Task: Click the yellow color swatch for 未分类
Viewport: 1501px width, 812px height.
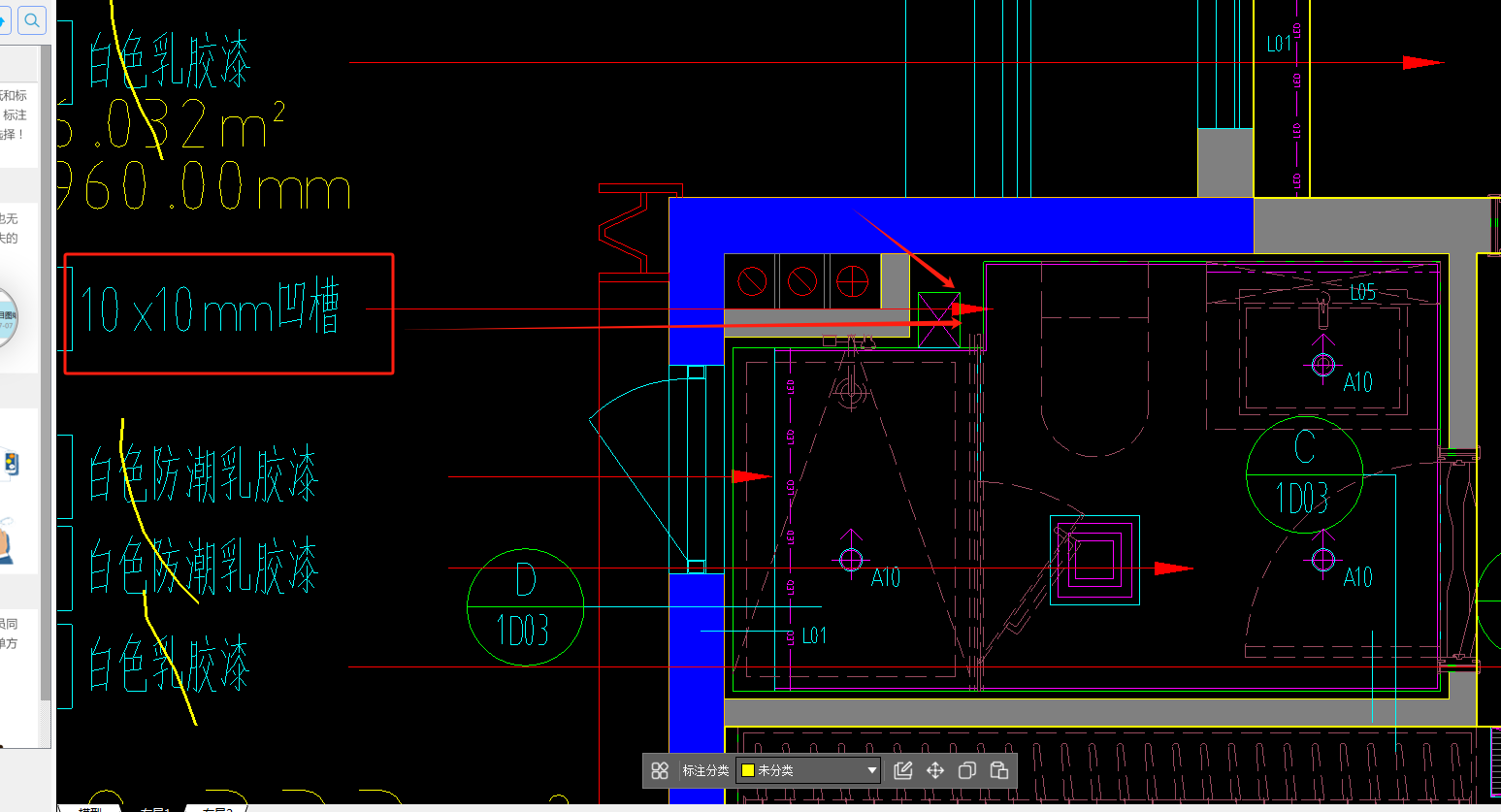Action: click(748, 770)
